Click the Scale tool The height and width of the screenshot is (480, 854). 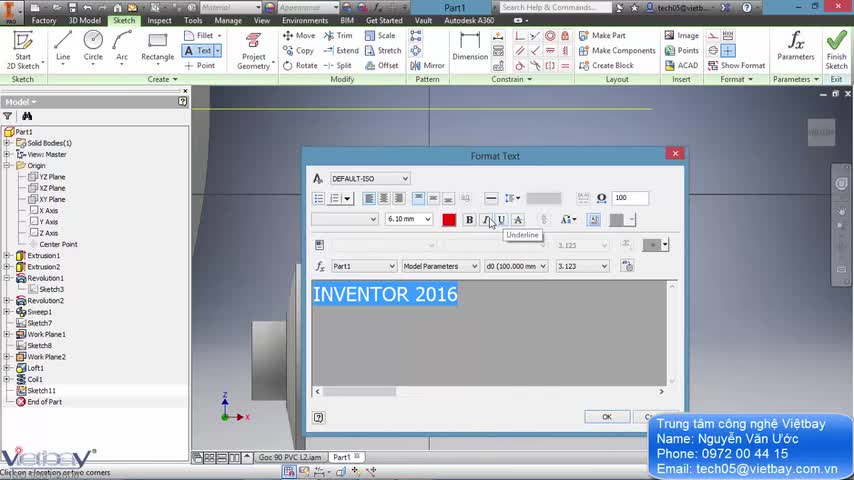[380, 35]
